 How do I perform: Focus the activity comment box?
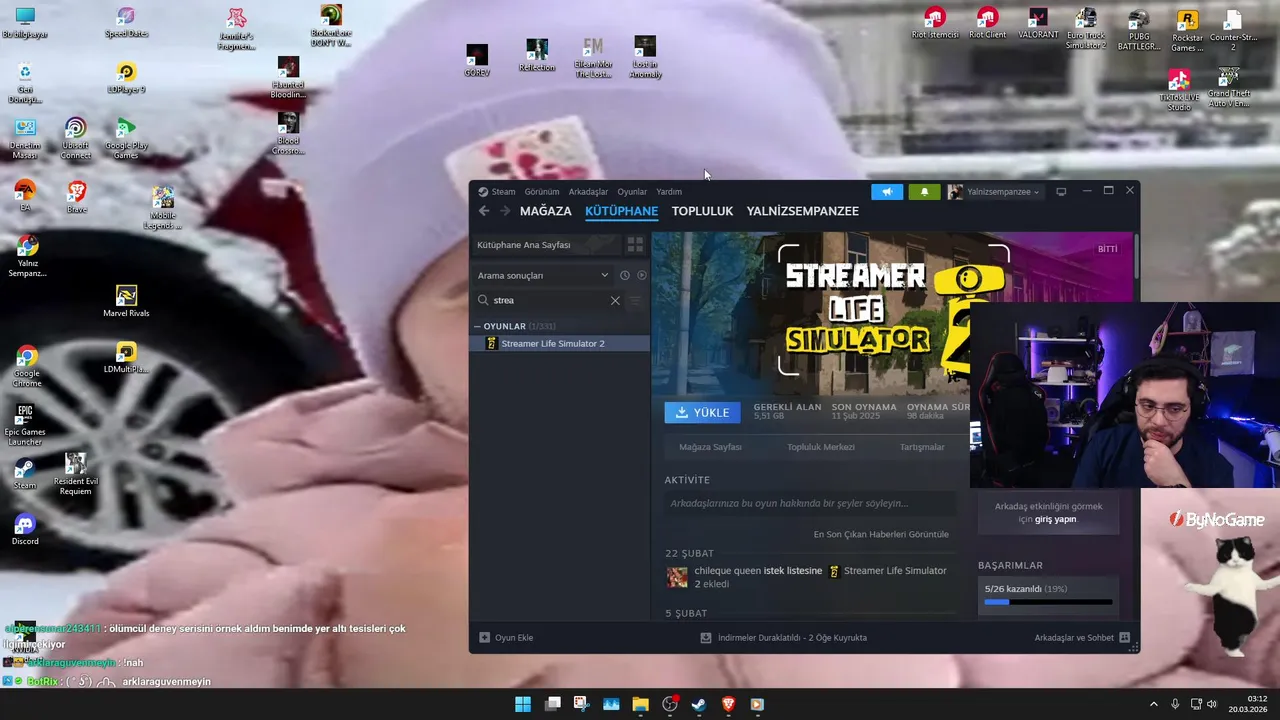(x=810, y=504)
